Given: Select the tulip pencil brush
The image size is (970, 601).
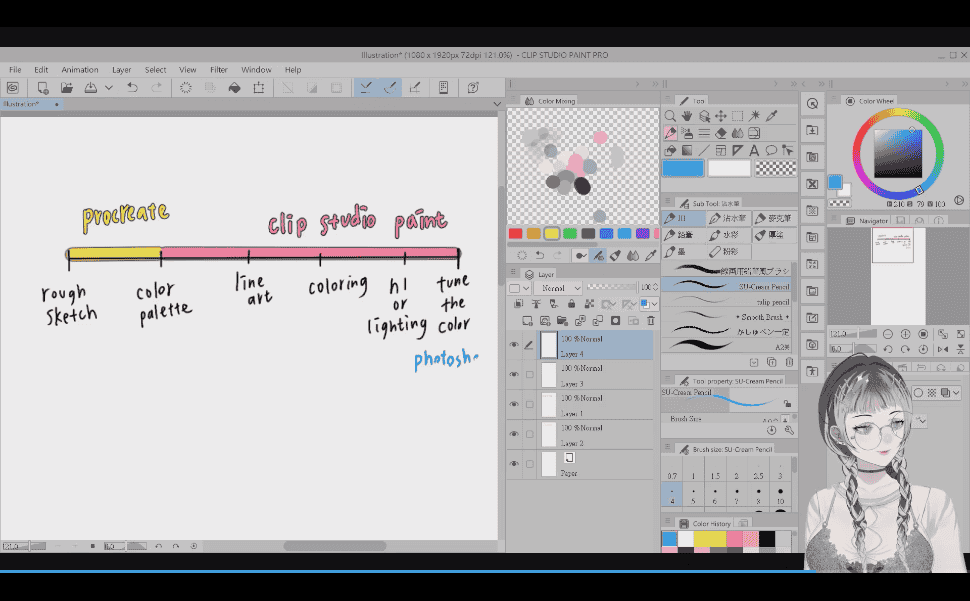Looking at the screenshot, I should (x=726, y=301).
